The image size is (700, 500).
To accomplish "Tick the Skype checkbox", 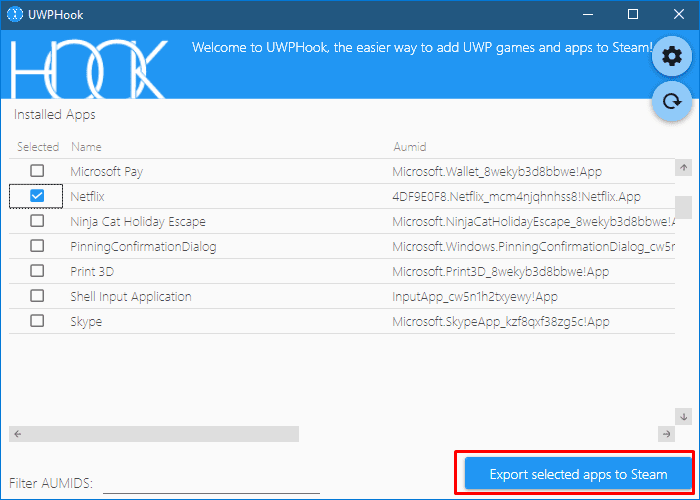I will click(x=37, y=321).
